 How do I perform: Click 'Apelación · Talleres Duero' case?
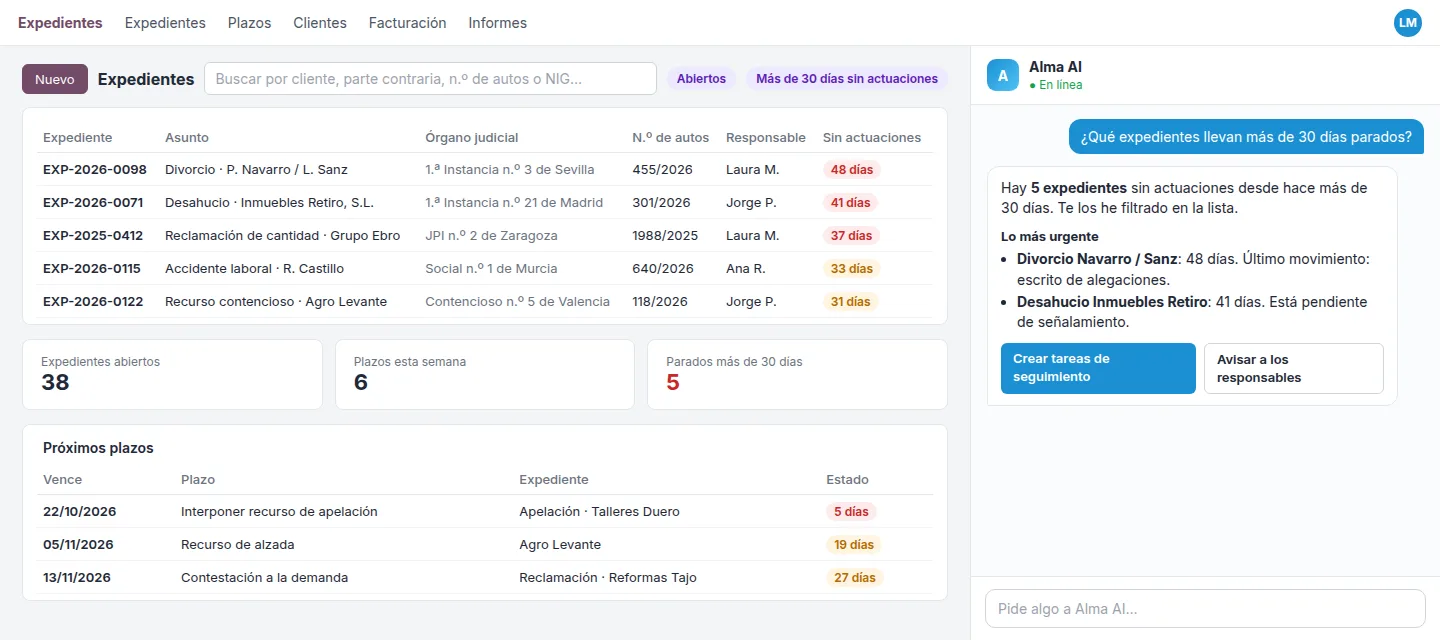coord(599,512)
